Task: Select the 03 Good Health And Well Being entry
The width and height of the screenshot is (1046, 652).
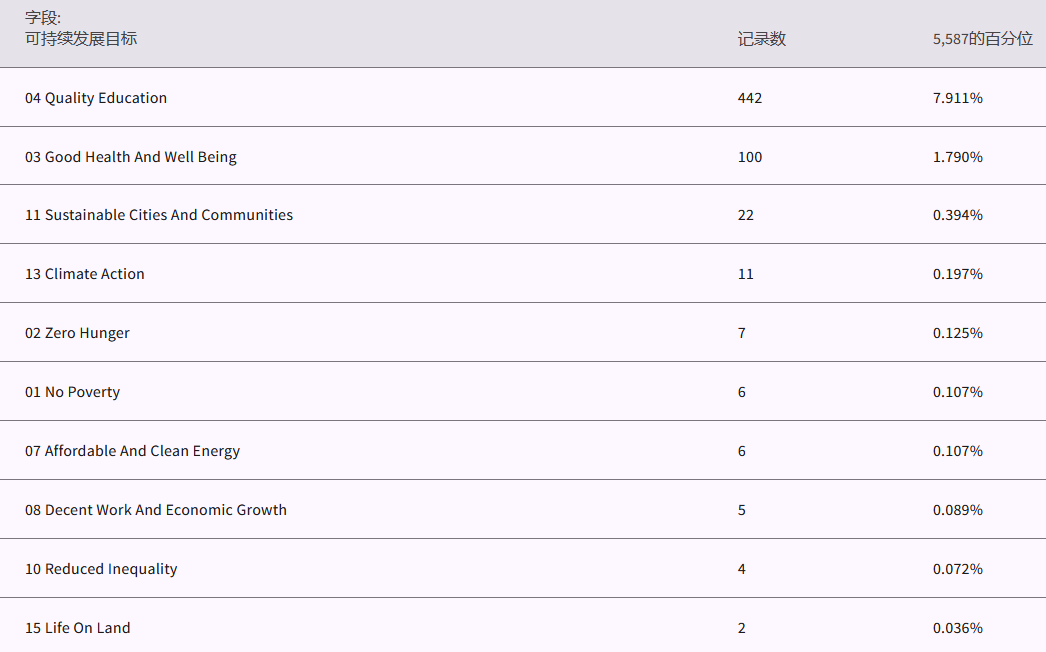Action: tap(131, 157)
